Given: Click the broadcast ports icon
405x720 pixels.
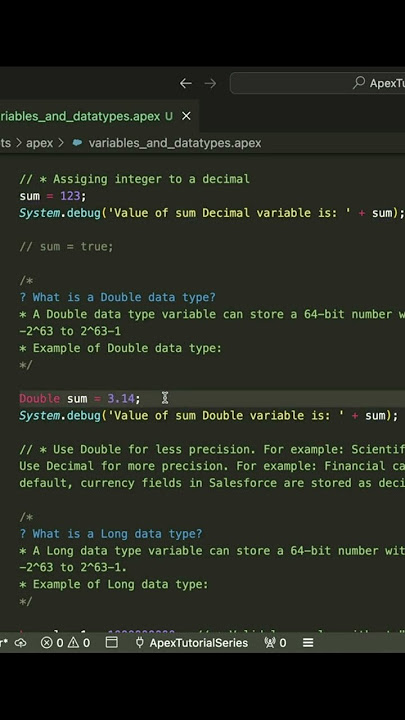Looking at the screenshot, I should click(270, 642).
